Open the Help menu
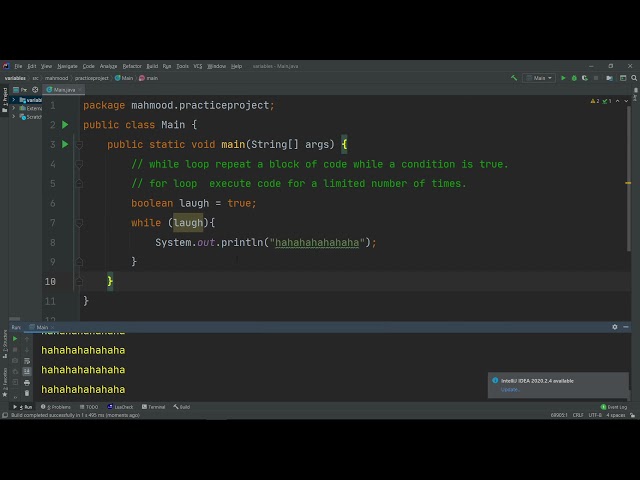Screen dimensions: 640x480 pos(236,66)
